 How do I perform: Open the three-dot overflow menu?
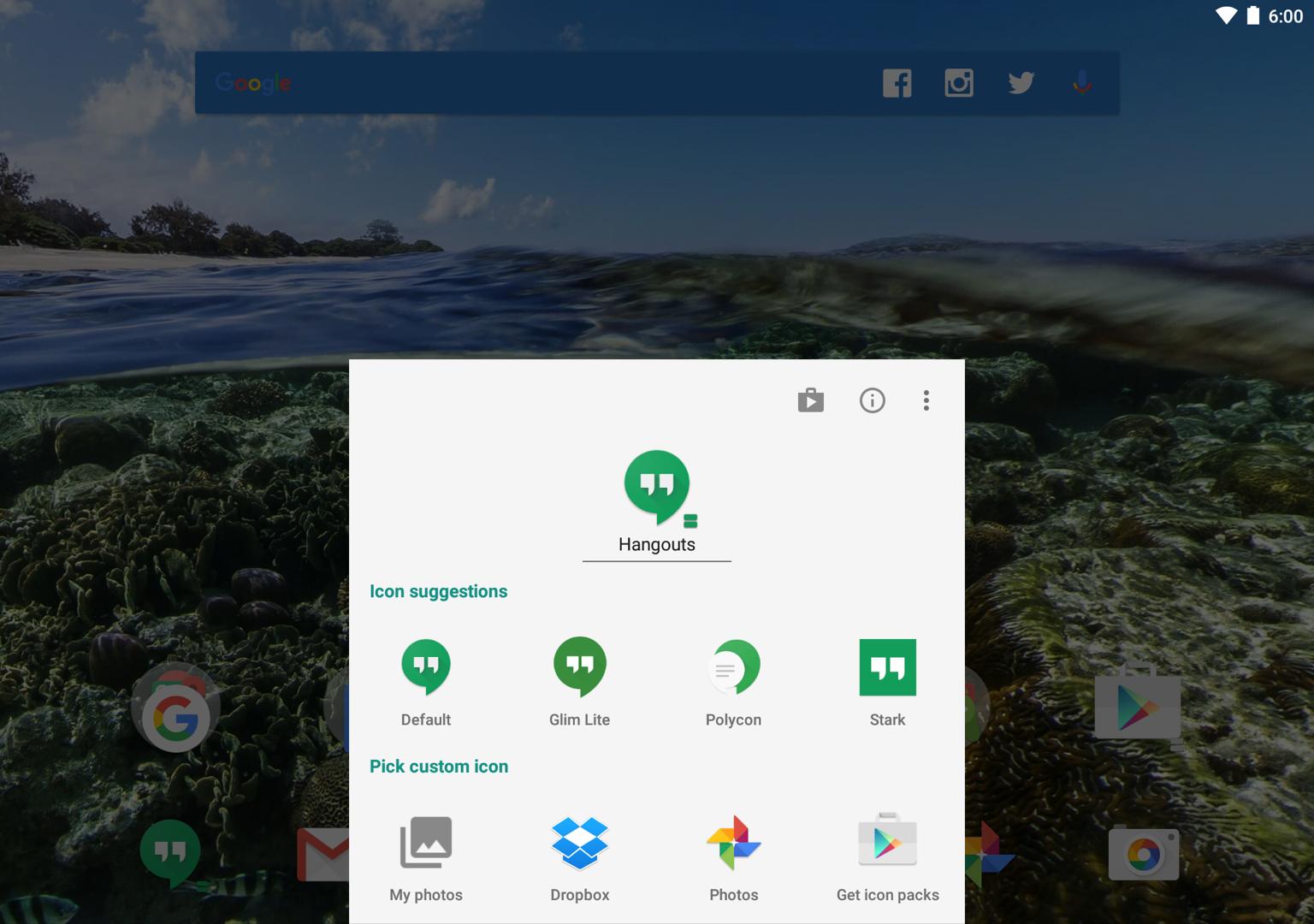point(926,400)
